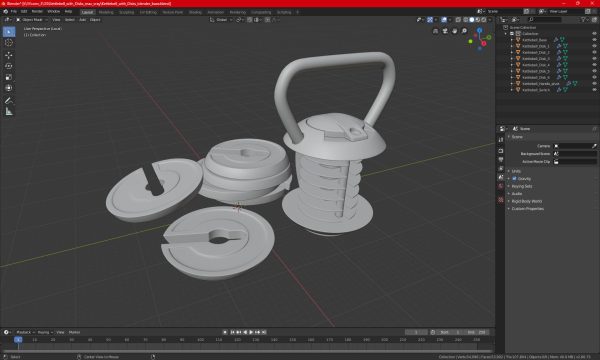600x360 pixels.
Task: Open the World properties tab icon
Action: click(x=501, y=186)
